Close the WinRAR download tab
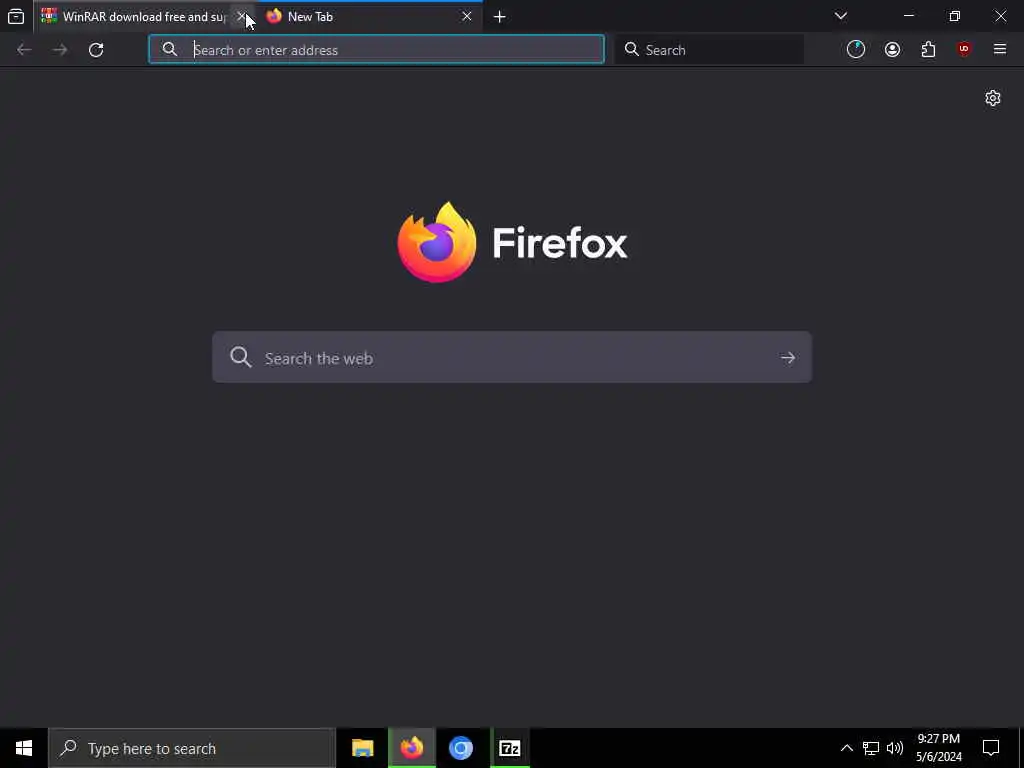 241,16
